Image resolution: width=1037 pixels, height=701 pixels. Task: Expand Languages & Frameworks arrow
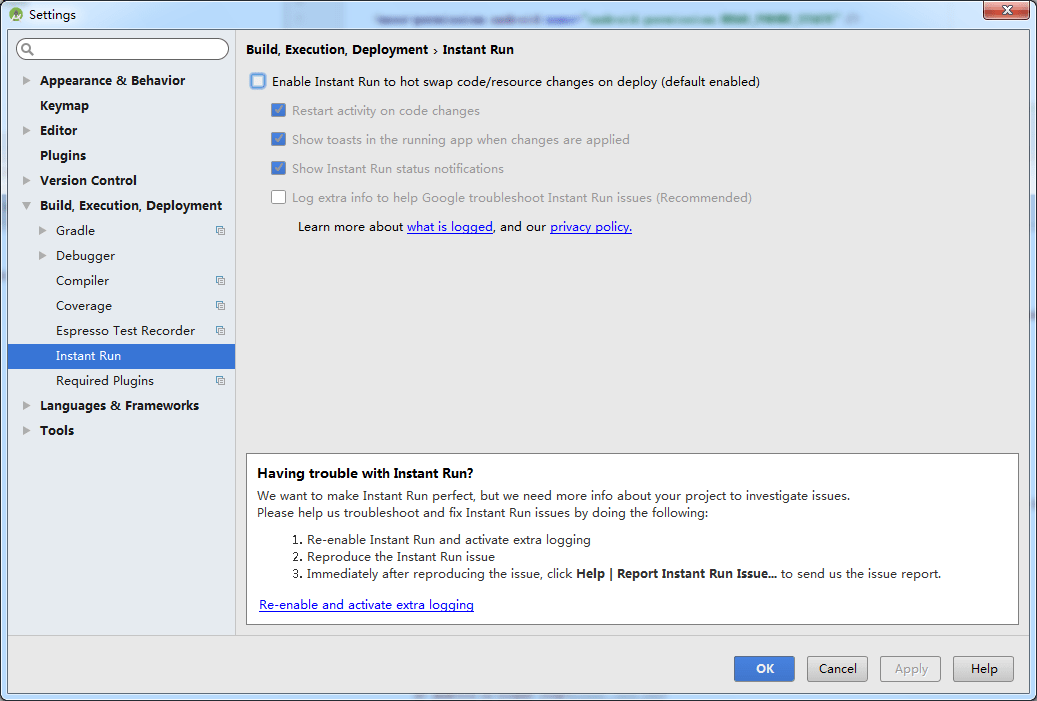click(x=26, y=405)
